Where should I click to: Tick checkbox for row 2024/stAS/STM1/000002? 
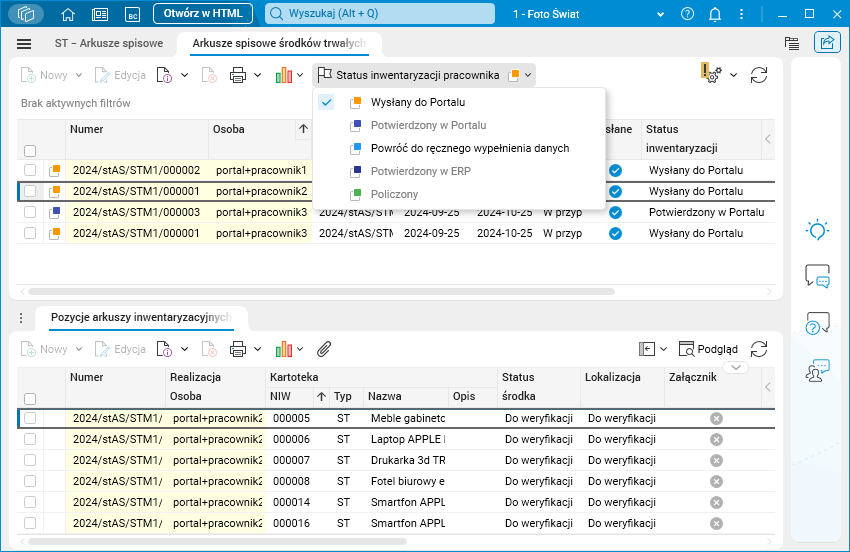coord(30,170)
